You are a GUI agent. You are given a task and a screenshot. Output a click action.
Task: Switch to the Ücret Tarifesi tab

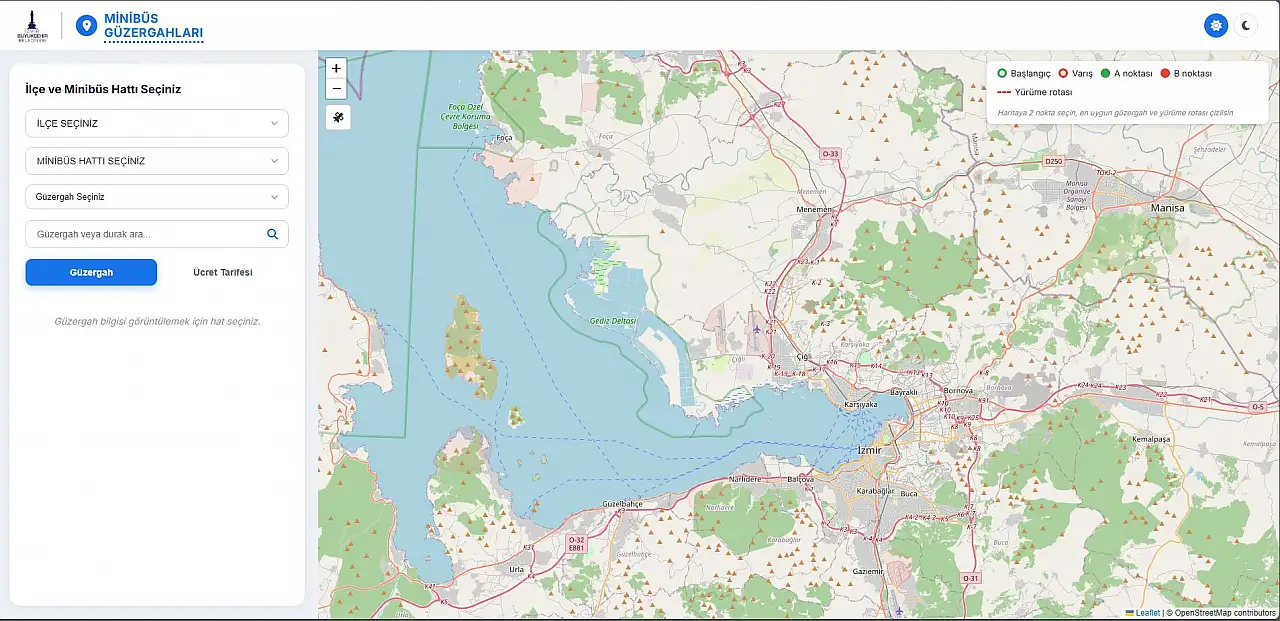(223, 272)
